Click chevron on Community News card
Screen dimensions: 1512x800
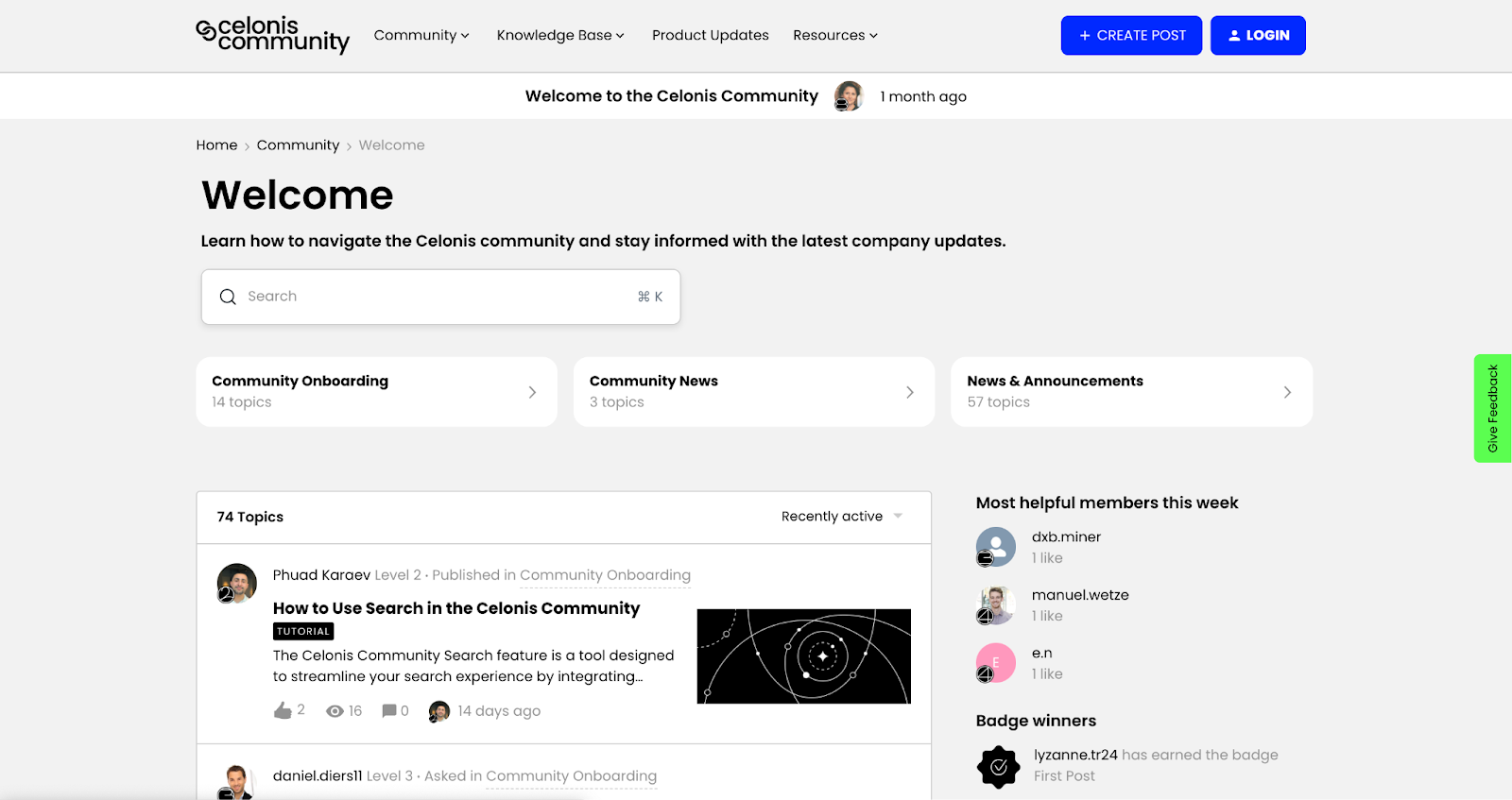pos(910,392)
